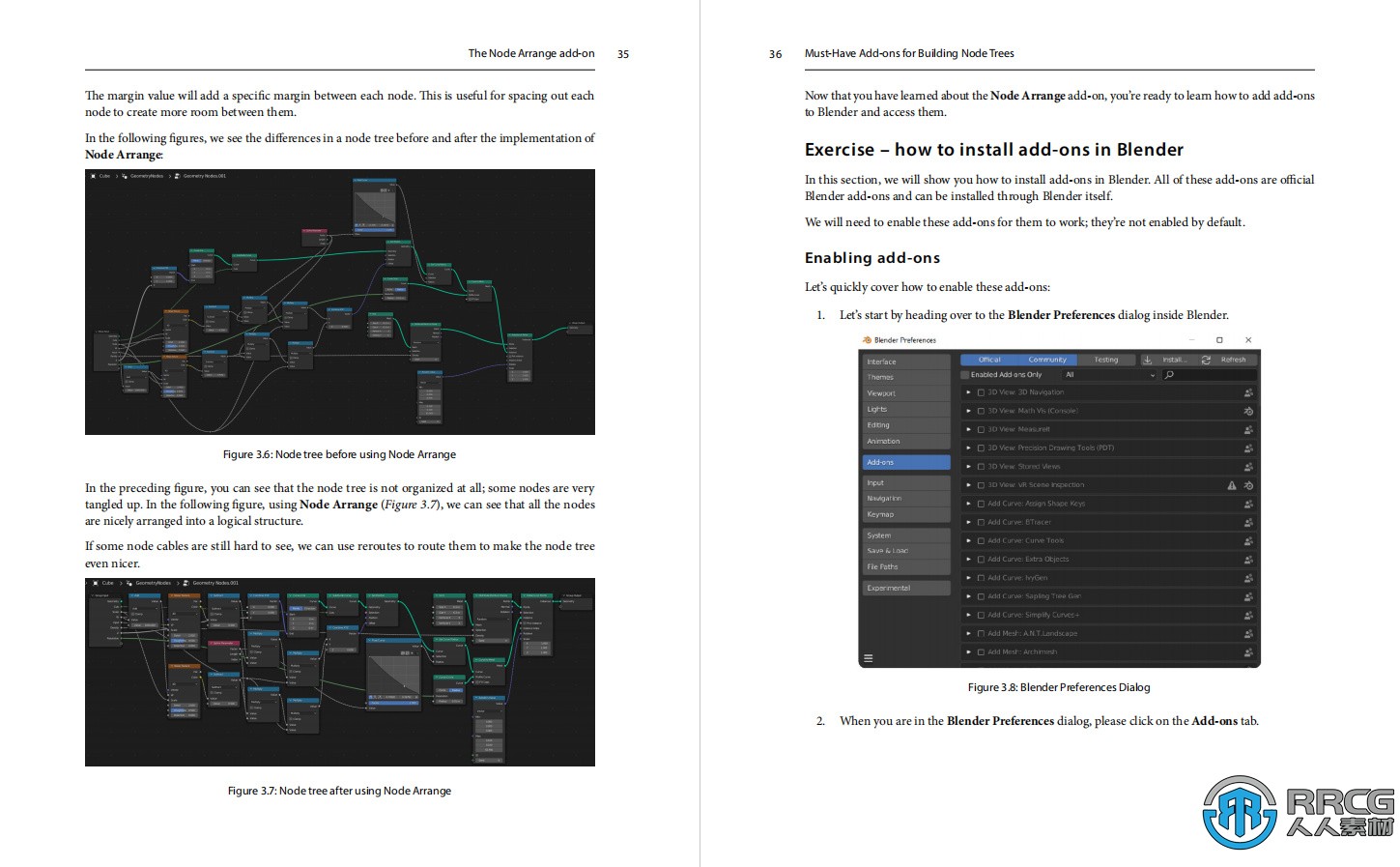Open the hamburger menu in Preferences sidebar
The image size is (1400, 867).
[x=868, y=658]
